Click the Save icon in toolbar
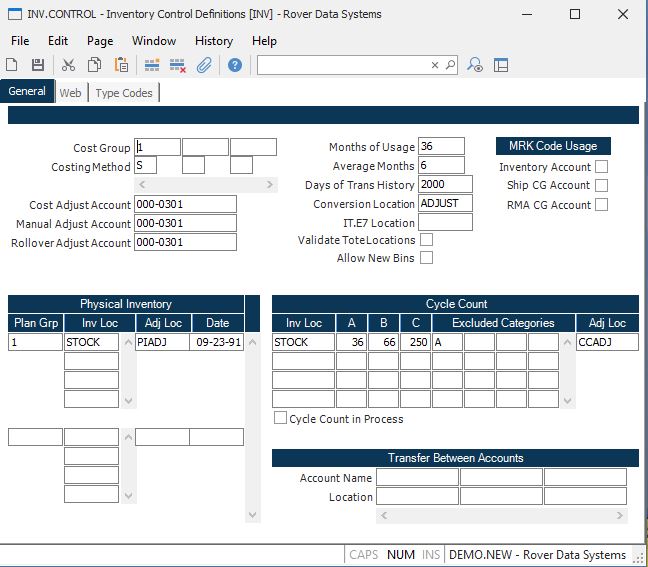648x567 pixels. (x=38, y=65)
